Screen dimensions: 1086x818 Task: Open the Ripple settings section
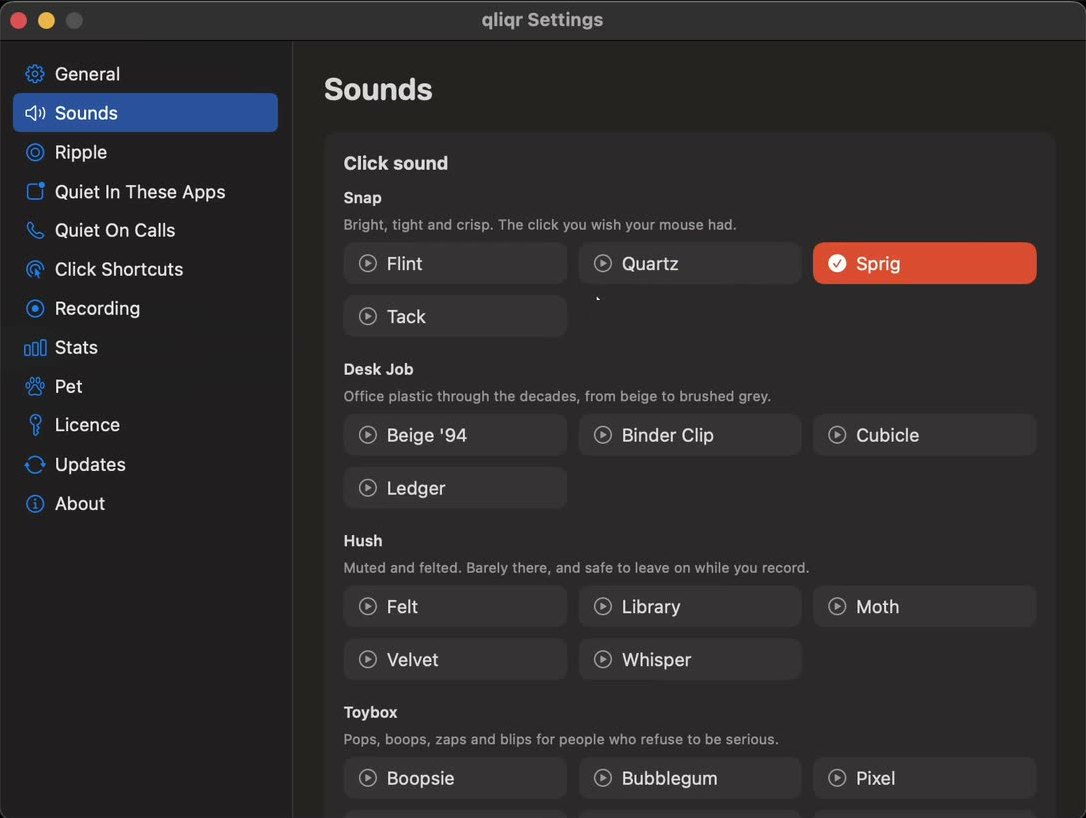[x=145, y=152]
